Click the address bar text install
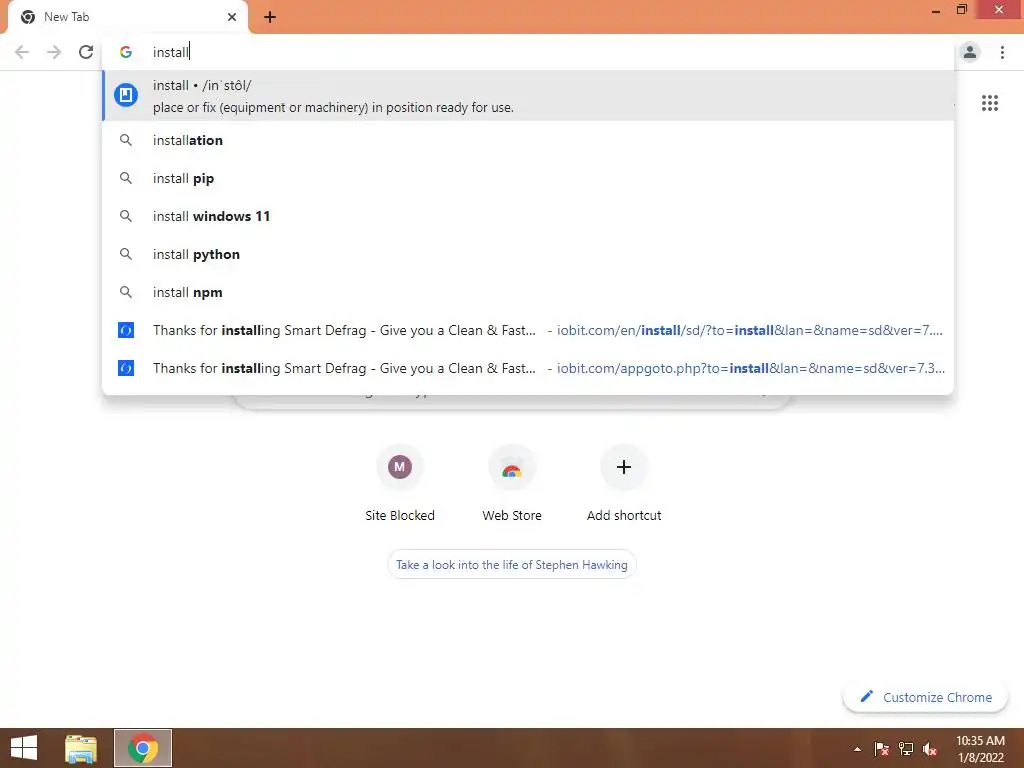 tap(170, 52)
